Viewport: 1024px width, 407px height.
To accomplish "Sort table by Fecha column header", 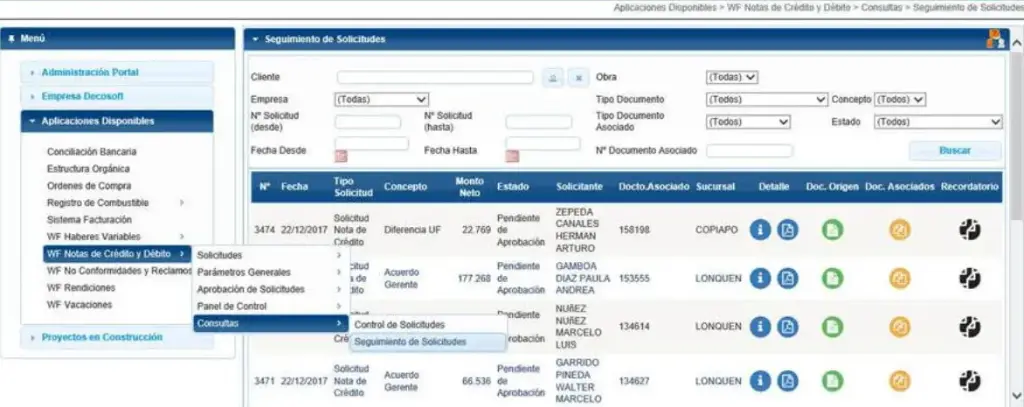I will (x=295, y=187).
